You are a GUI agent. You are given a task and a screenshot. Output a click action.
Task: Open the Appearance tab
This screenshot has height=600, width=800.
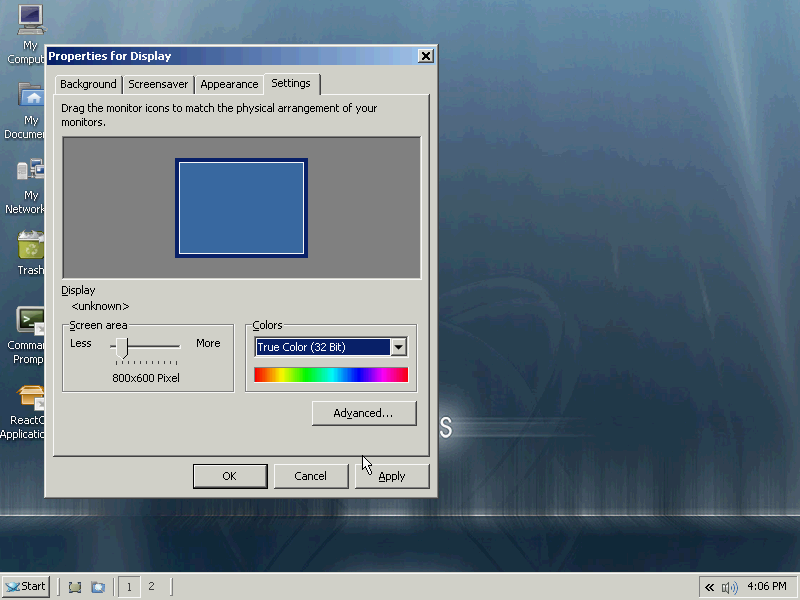[229, 85]
